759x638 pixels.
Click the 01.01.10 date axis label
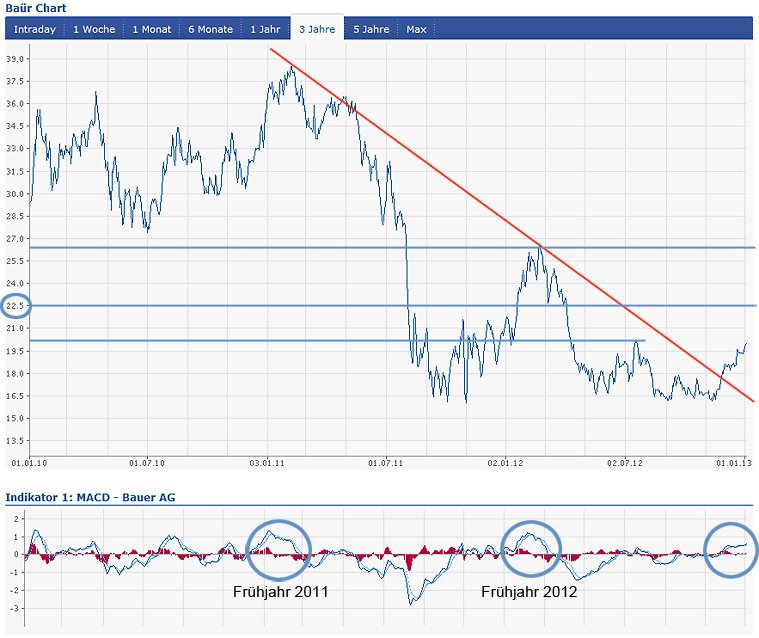coord(29,463)
